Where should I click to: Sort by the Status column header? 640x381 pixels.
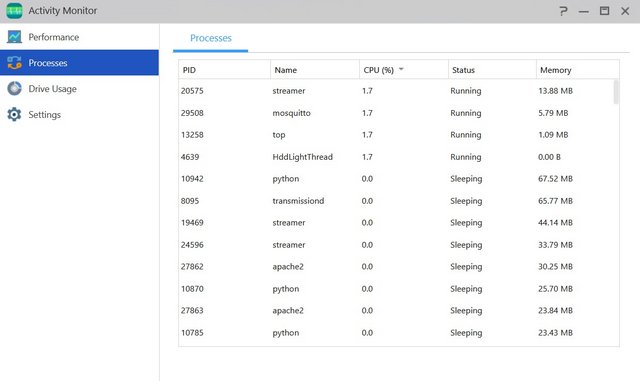tap(492, 70)
